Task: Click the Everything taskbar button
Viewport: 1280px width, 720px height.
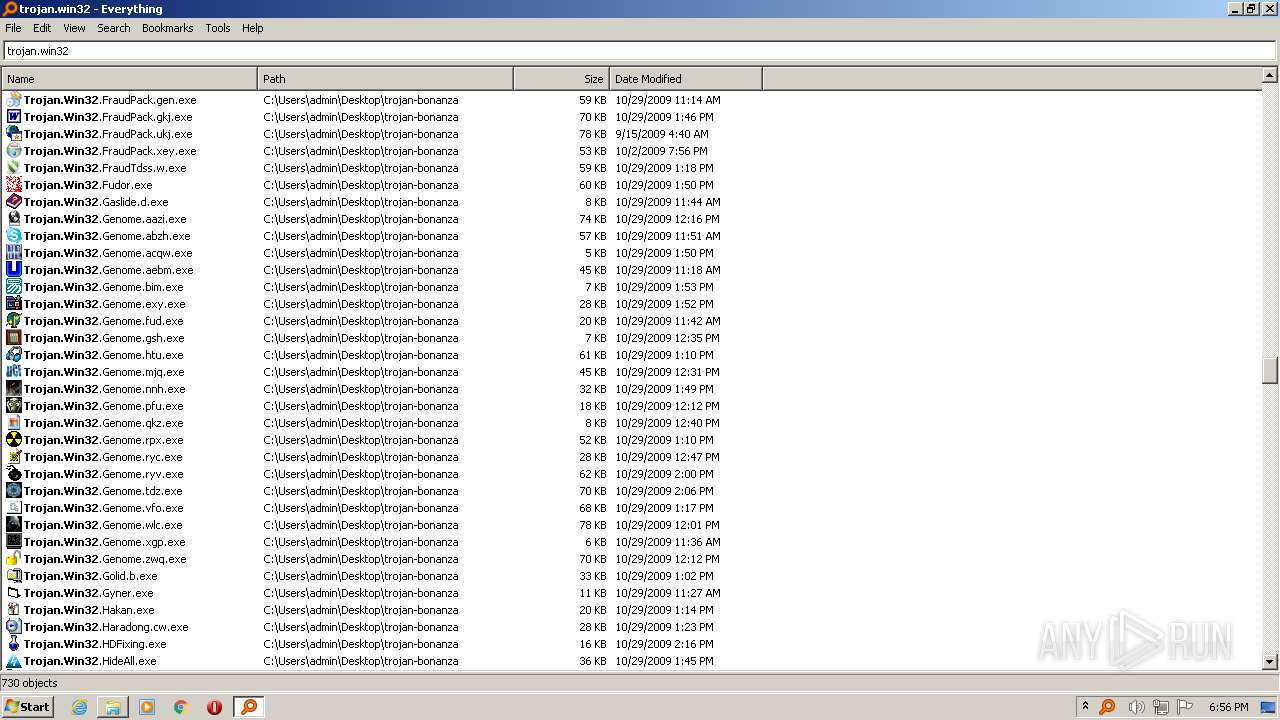Action: point(249,707)
